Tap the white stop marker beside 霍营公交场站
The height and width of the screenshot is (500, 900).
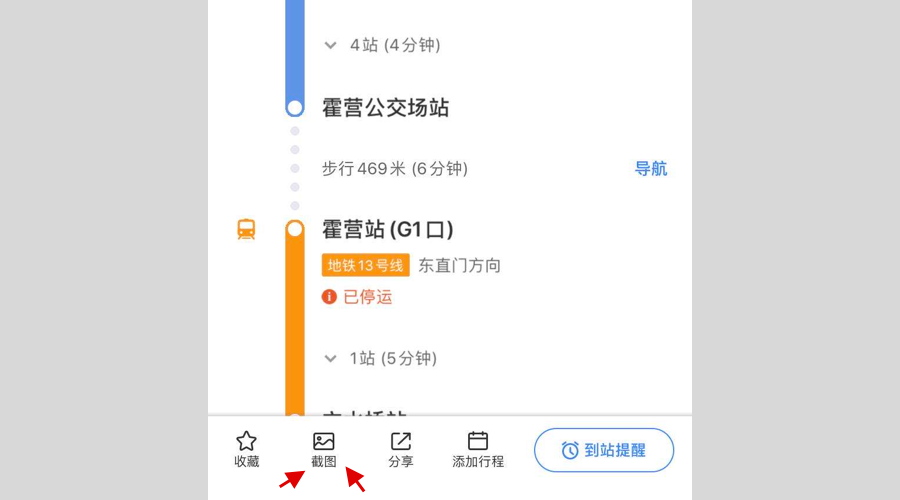[294, 107]
